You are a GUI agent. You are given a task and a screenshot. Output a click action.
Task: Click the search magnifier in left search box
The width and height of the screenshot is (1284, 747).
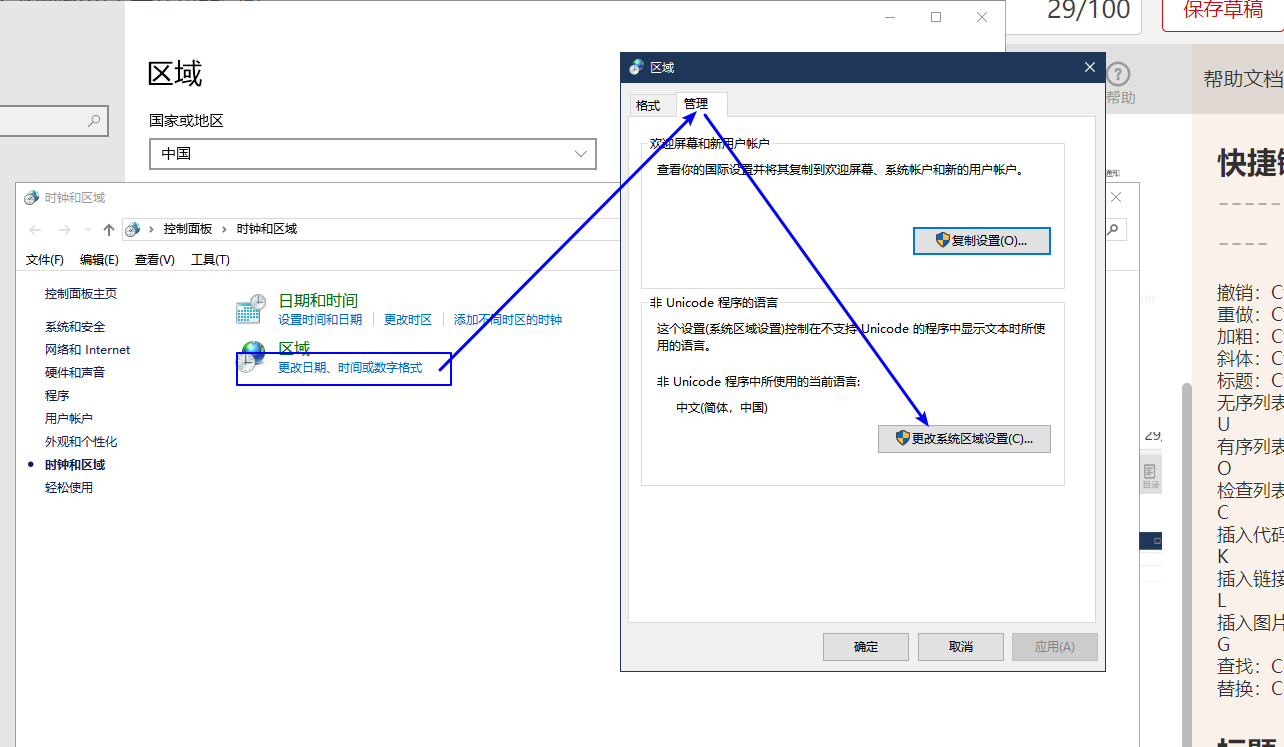[x=95, y=121]
